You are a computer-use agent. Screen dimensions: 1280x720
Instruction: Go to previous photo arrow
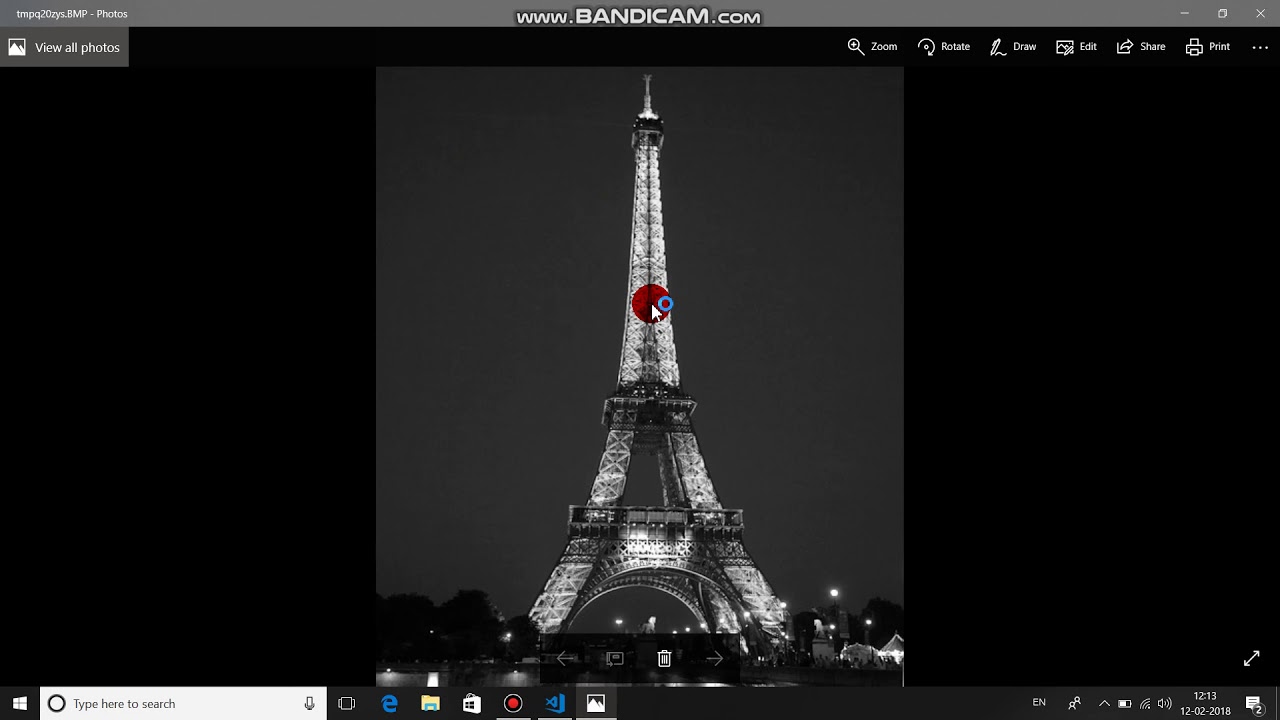click(x=565, y=658)
